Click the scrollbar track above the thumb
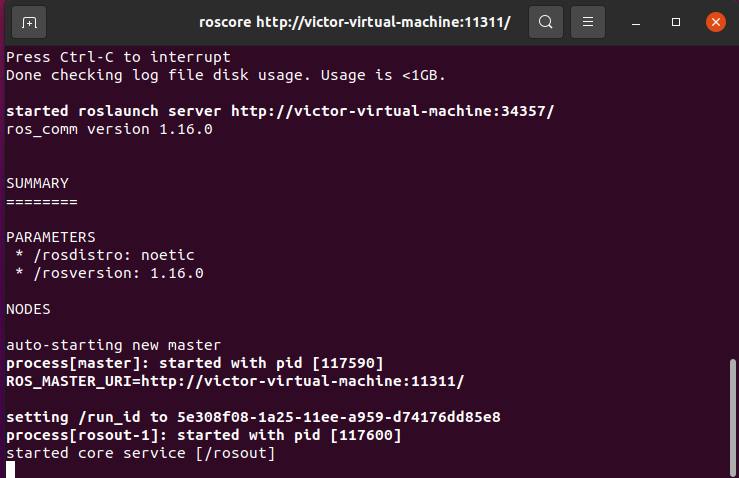 coord(733,200)
